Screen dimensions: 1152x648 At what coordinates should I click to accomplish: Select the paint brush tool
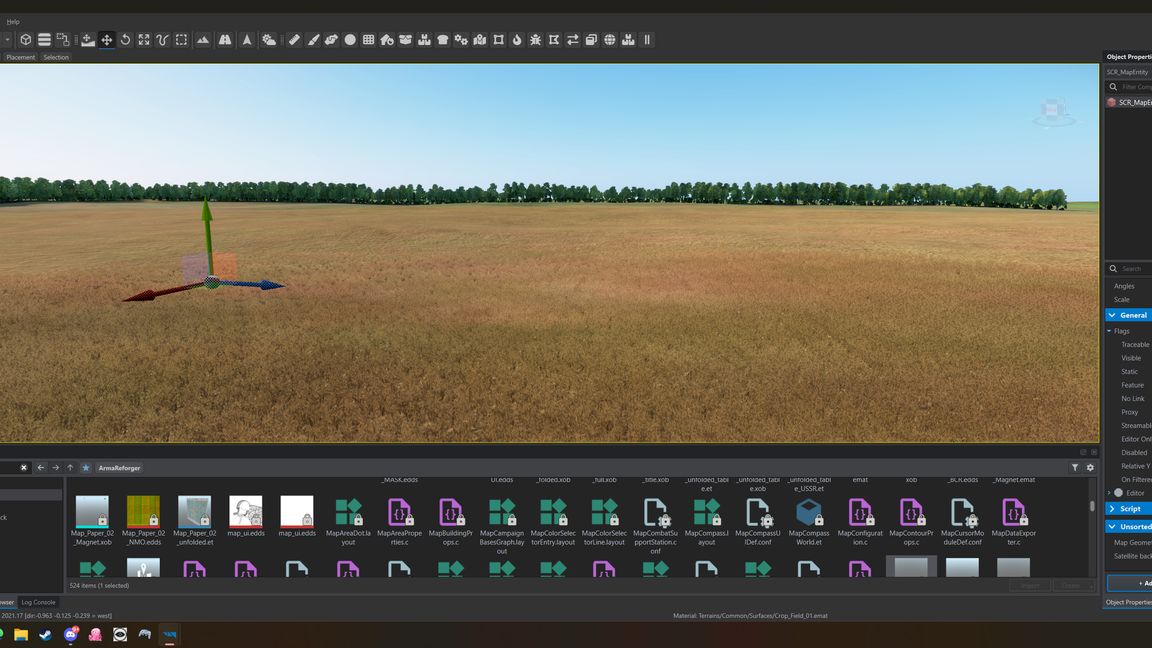pyautogui.click(x=313, y=40)
